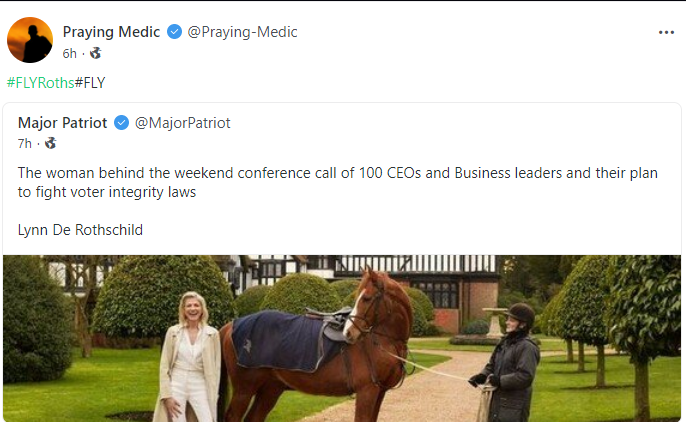This screenshot has width=686, height=422.
Task: Click Major Patriot's blue verified badge
Action: pyautogui.click(x=122, y=123)
